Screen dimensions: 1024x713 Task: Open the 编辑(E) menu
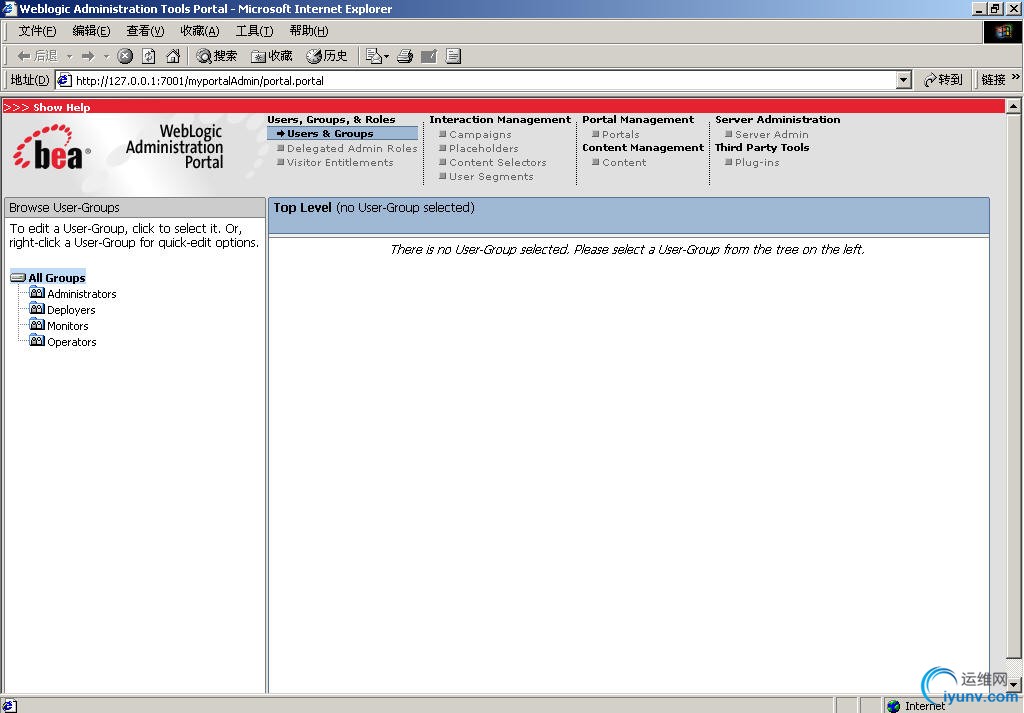[91, 31]
